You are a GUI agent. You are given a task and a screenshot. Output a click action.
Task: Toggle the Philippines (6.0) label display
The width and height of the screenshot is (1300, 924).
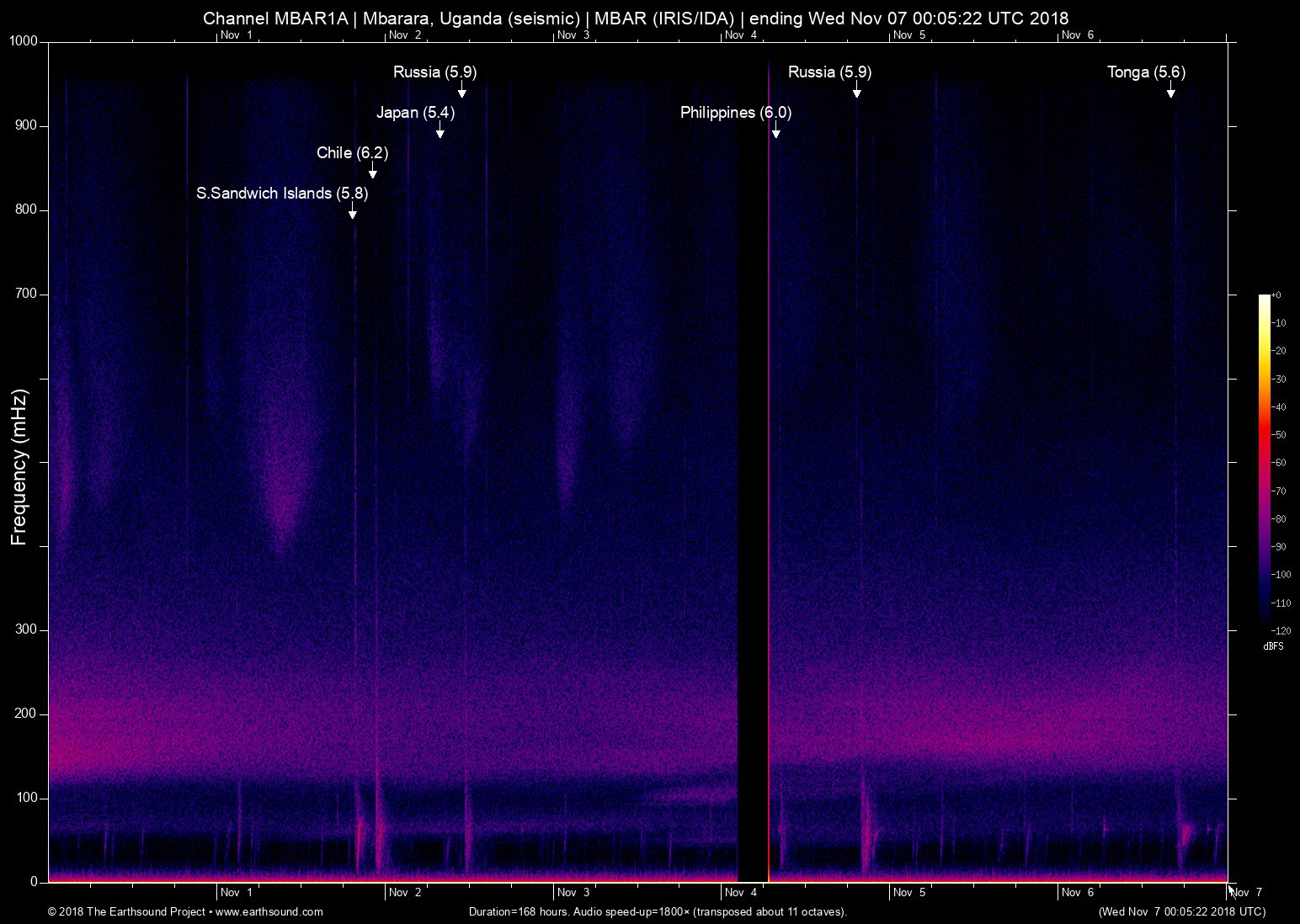point(735,112)
